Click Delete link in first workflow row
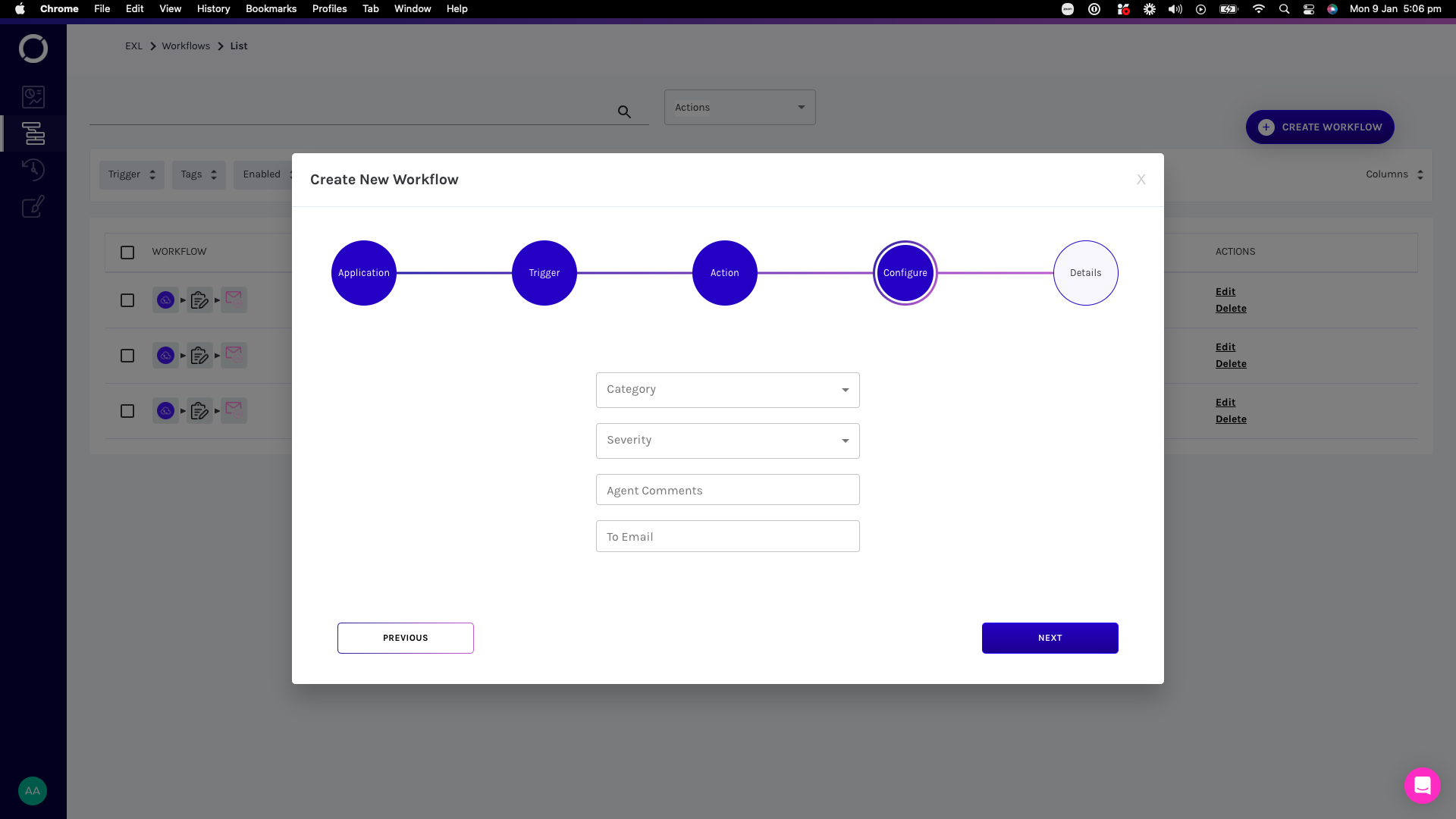Viewport: 1456px width, 819px height. (1231, 309)
